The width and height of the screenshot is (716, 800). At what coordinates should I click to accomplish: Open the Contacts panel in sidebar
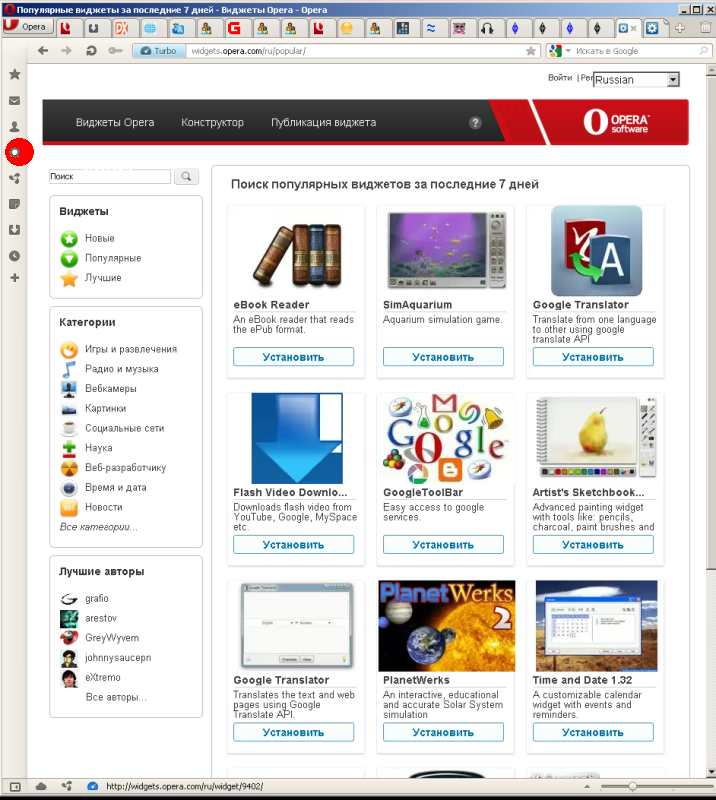click(15, 126)
